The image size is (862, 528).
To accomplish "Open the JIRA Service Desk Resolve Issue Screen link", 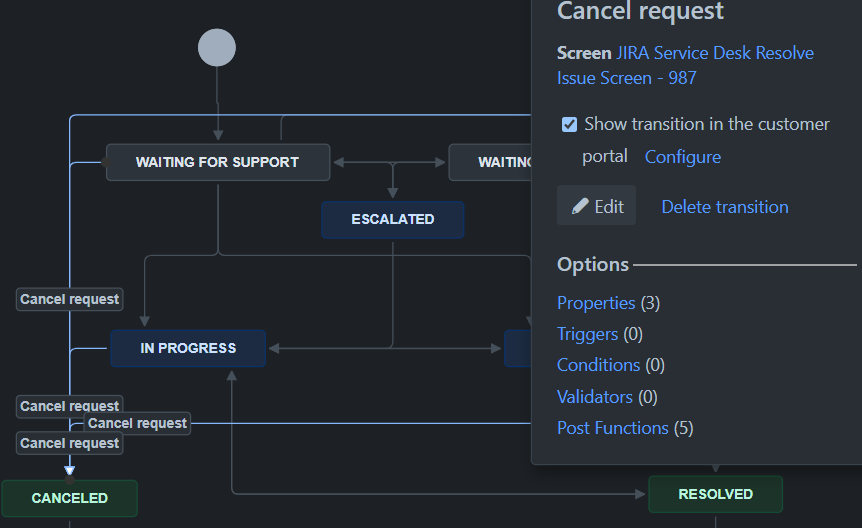I will click(x=685, y=65).
